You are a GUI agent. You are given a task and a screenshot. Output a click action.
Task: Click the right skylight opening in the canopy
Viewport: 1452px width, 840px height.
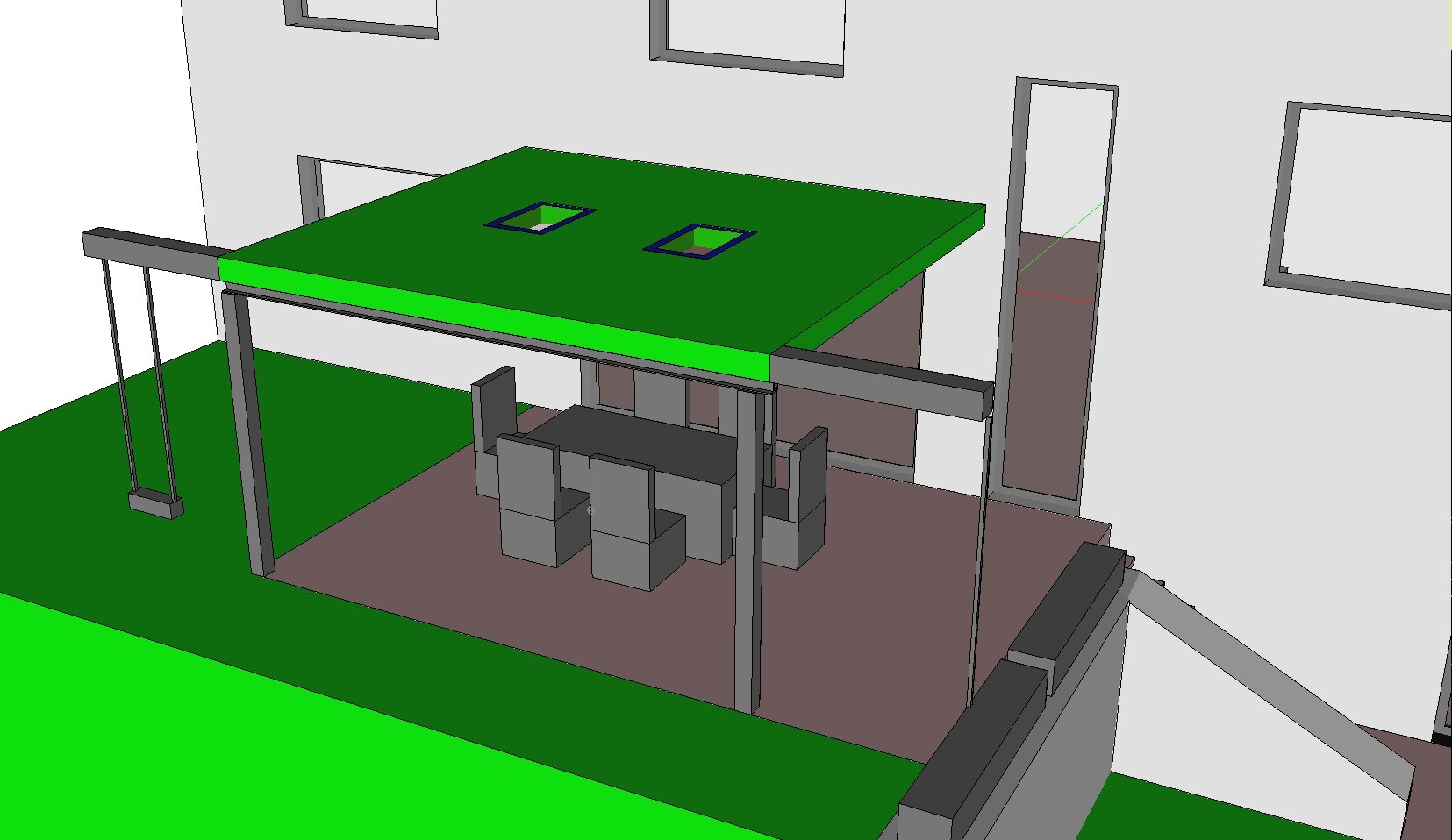coord(699,241)
